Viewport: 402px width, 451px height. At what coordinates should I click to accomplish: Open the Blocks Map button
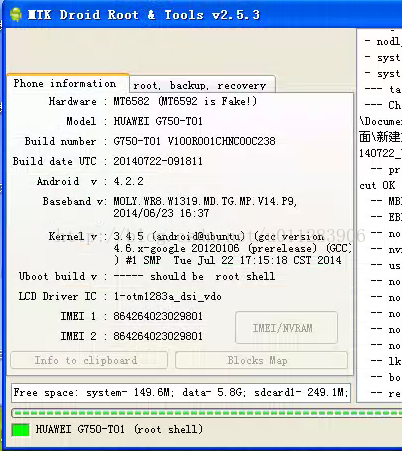click(x=261, y=360)
